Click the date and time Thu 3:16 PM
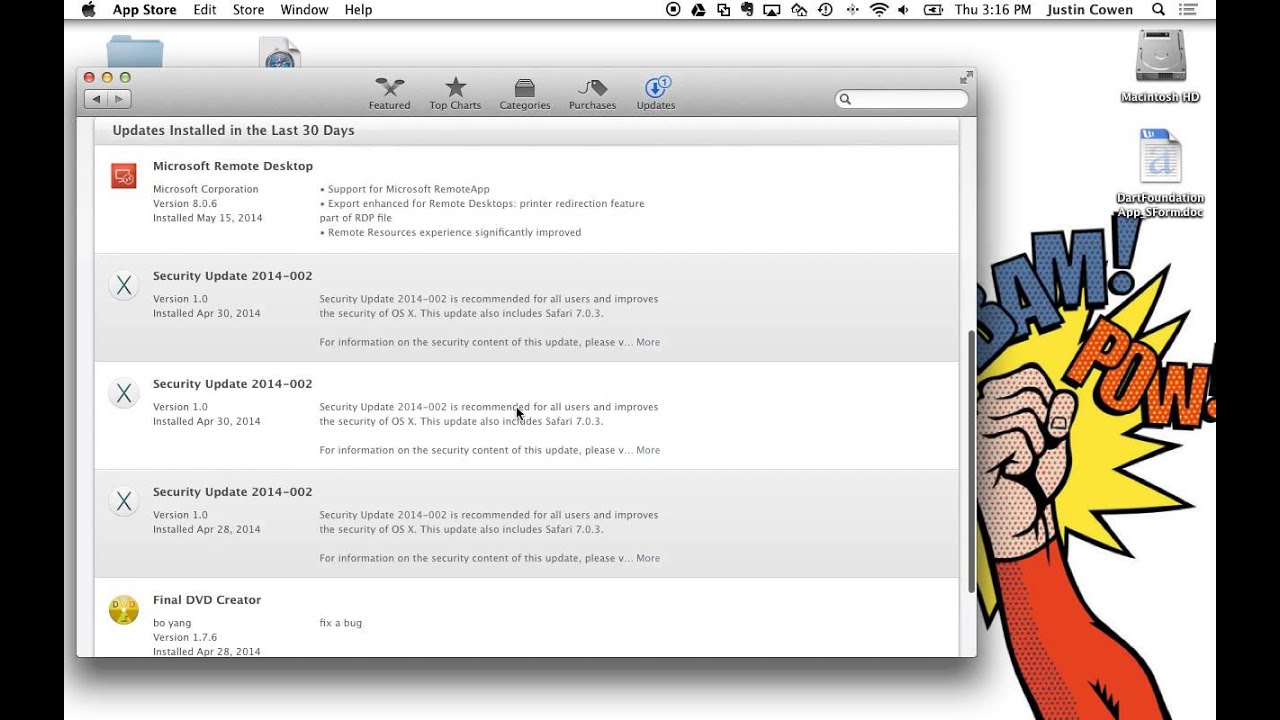 [x=992, y=10]
